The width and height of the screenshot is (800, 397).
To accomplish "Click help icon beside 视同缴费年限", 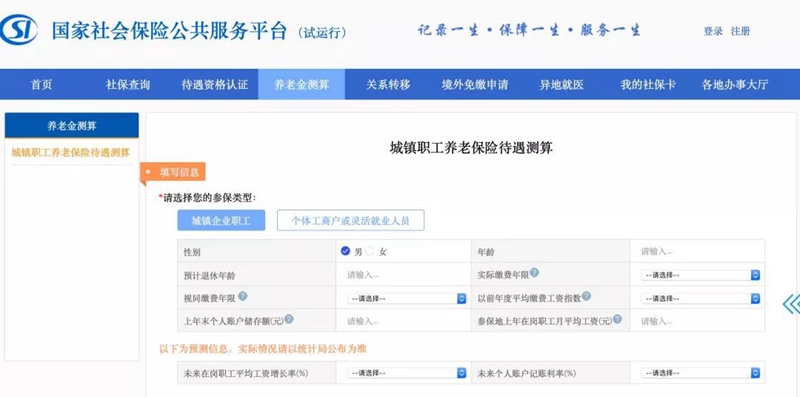I will [243, 296].
